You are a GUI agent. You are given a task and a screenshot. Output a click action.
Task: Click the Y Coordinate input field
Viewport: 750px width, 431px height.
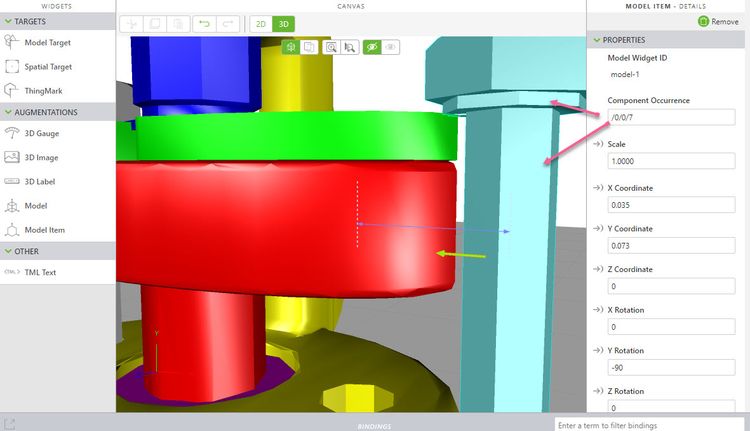click(671, 245)
